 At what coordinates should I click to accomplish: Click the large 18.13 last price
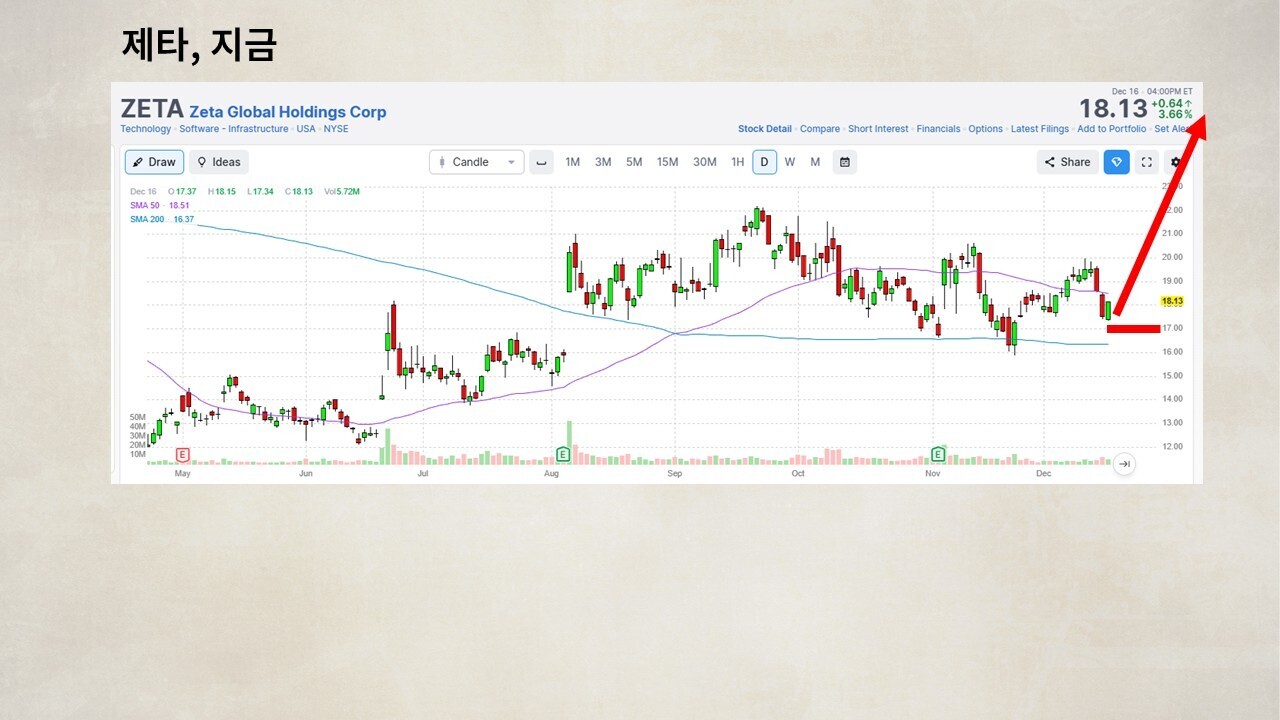tap(1112, 108)
